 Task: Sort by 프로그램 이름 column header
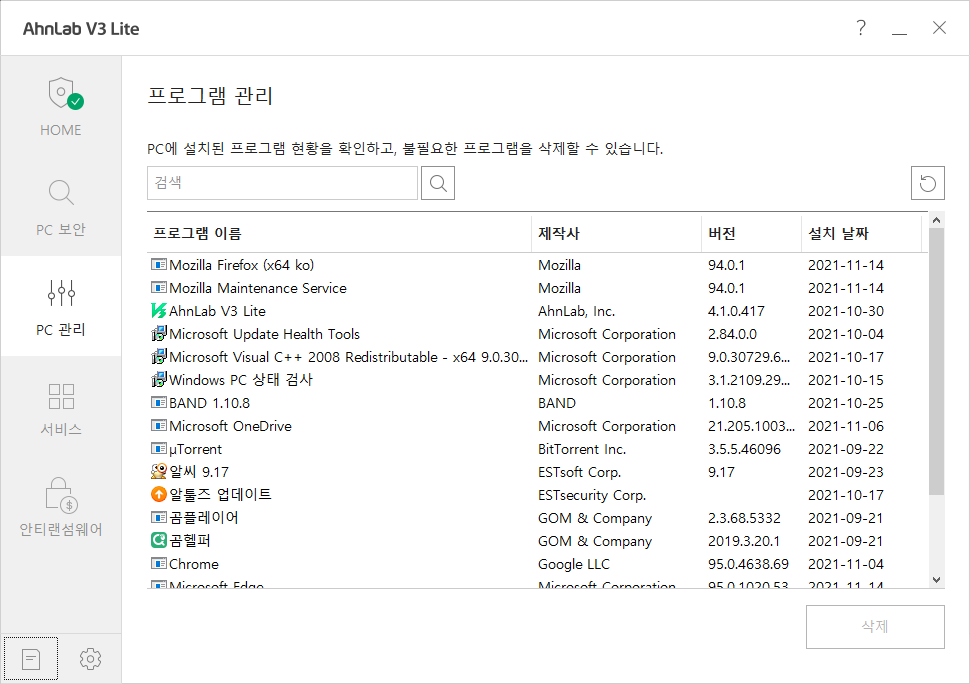pos(339,233)
